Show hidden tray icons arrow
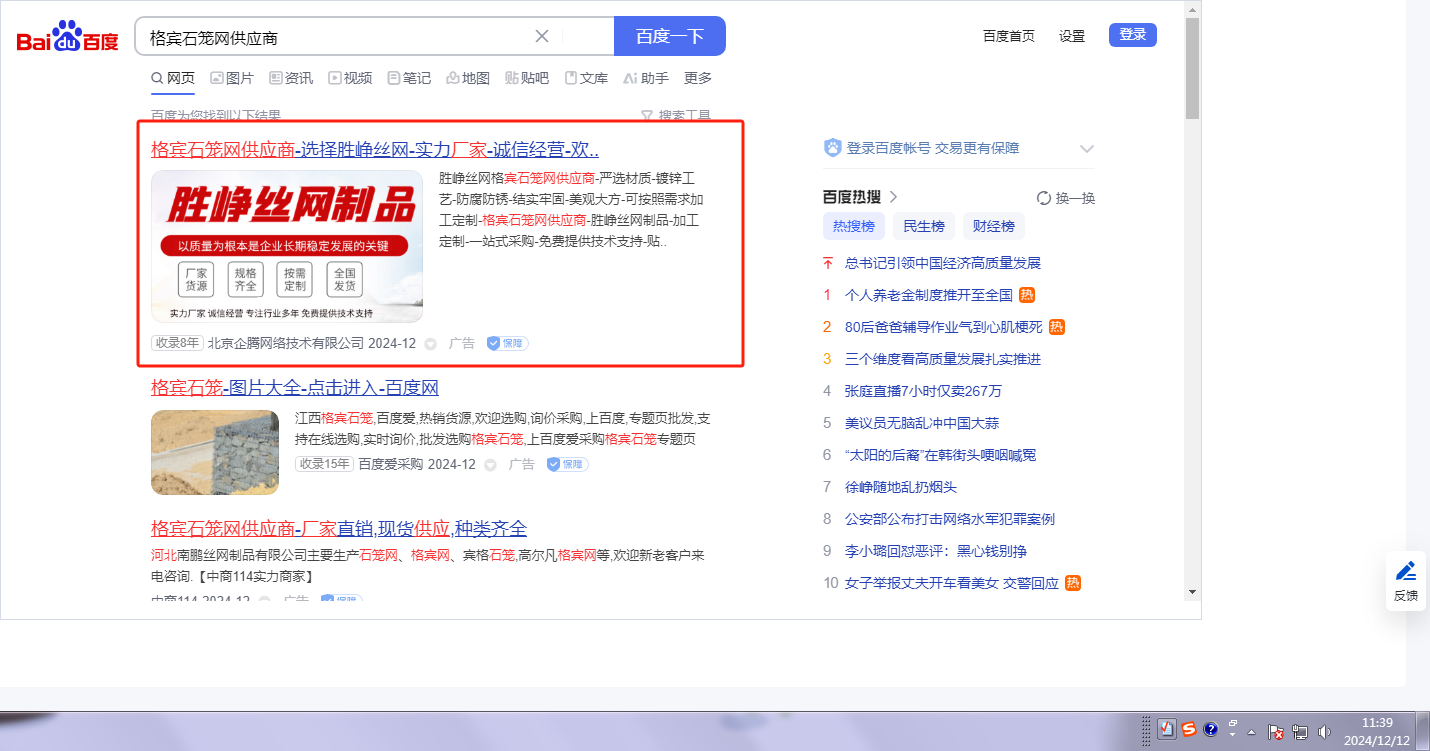This screenshot has height=751, width=1430. tap(1251, 732)
